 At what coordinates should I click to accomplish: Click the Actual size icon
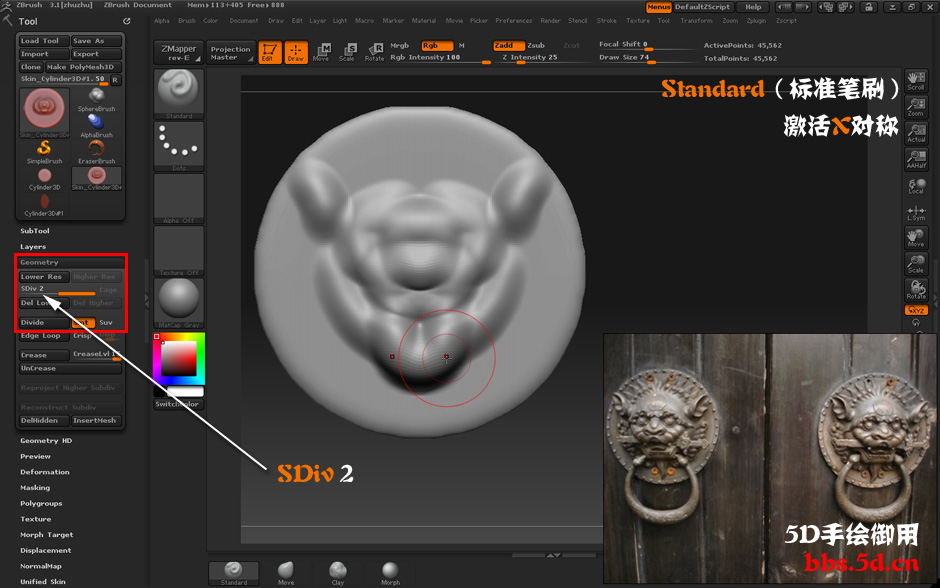point(916,133)
